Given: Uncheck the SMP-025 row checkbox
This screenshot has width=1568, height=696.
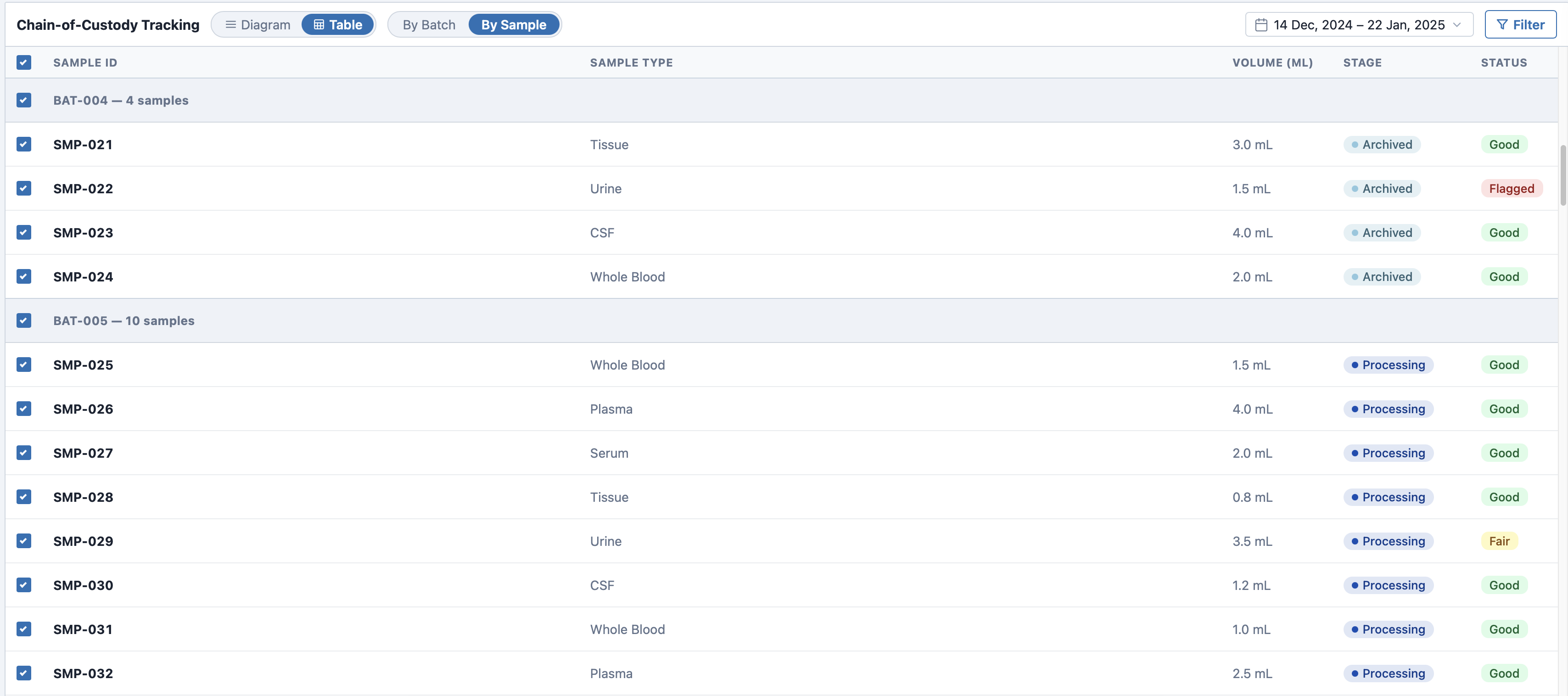Looking at the screenshot, I should (x=24, y=365).
